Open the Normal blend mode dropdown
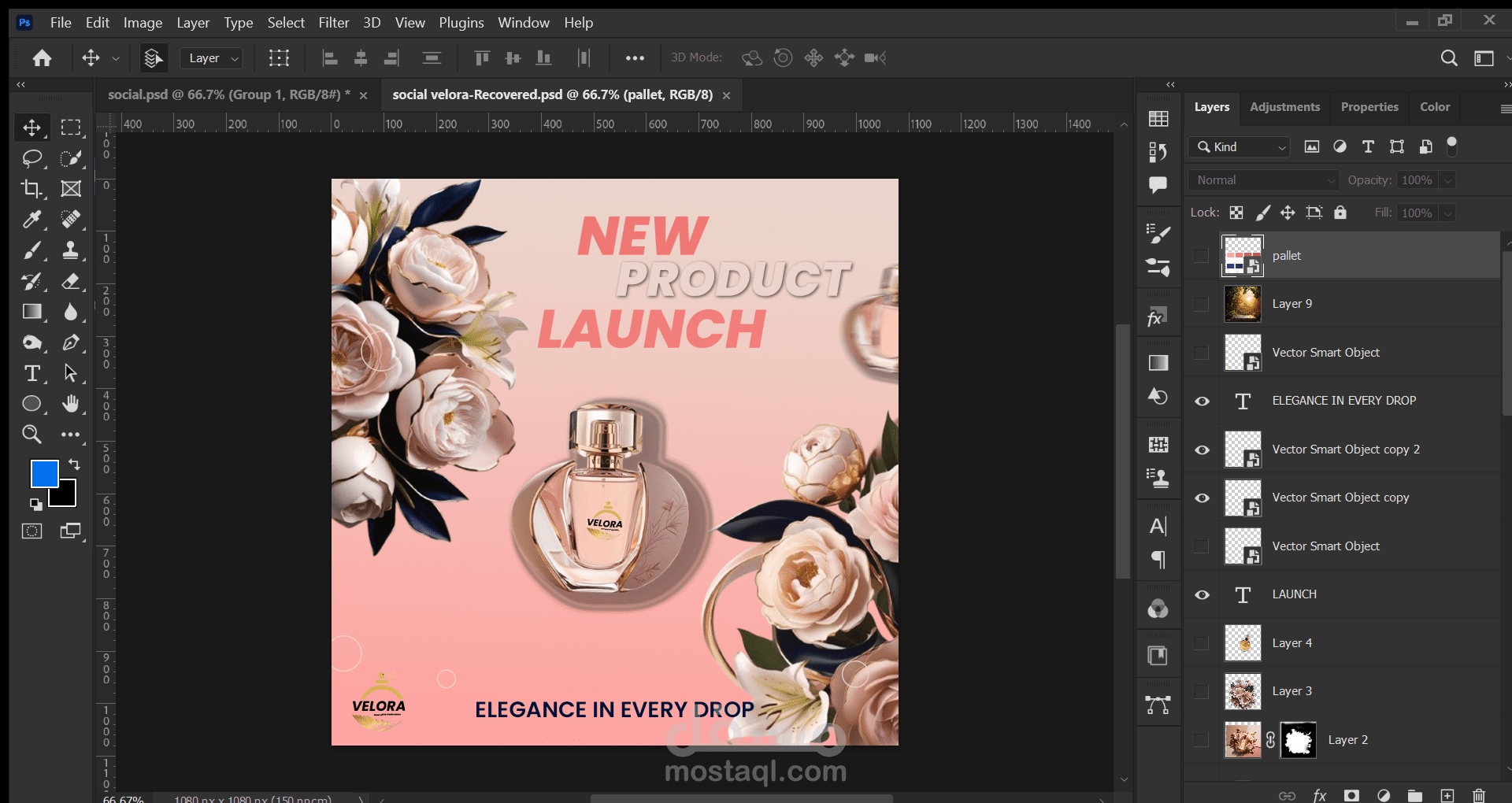The width and height of the screenshot is (1512, 803). (1263, 180)
